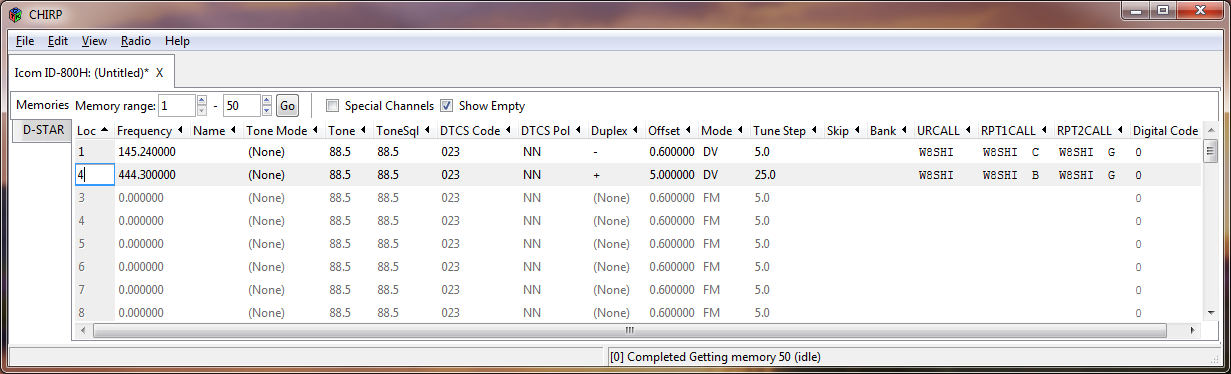The width and height of the screenshot is (1231, 374).
Task: Click the DTCS Code column header
Action: pos(477,131)
